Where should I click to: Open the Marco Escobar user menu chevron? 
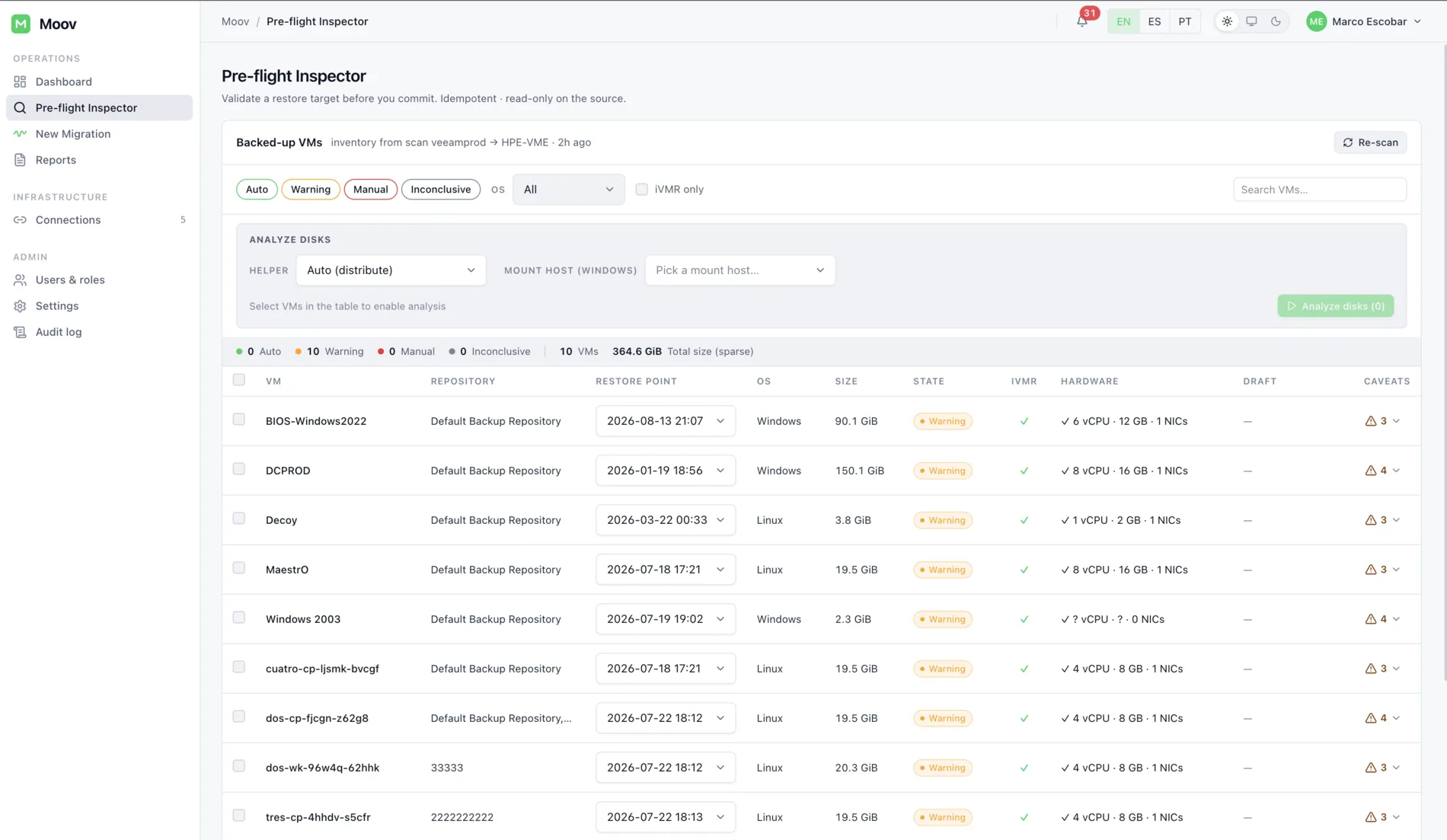pyautogui.click(x=1417, y=21)
